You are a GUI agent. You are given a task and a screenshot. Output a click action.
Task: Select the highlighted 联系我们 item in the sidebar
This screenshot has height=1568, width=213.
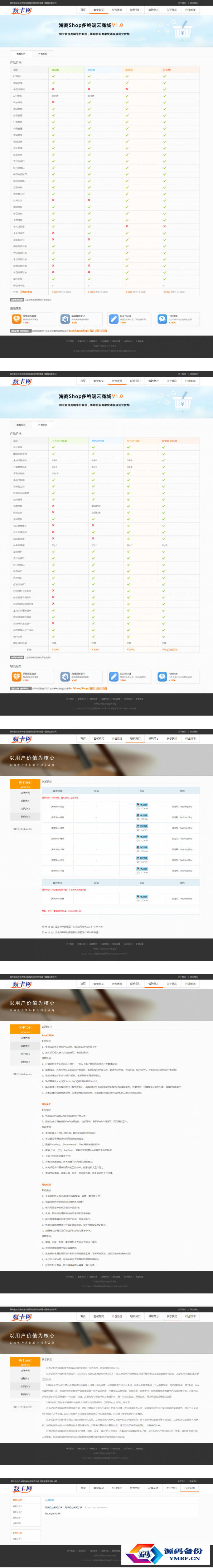25,817
